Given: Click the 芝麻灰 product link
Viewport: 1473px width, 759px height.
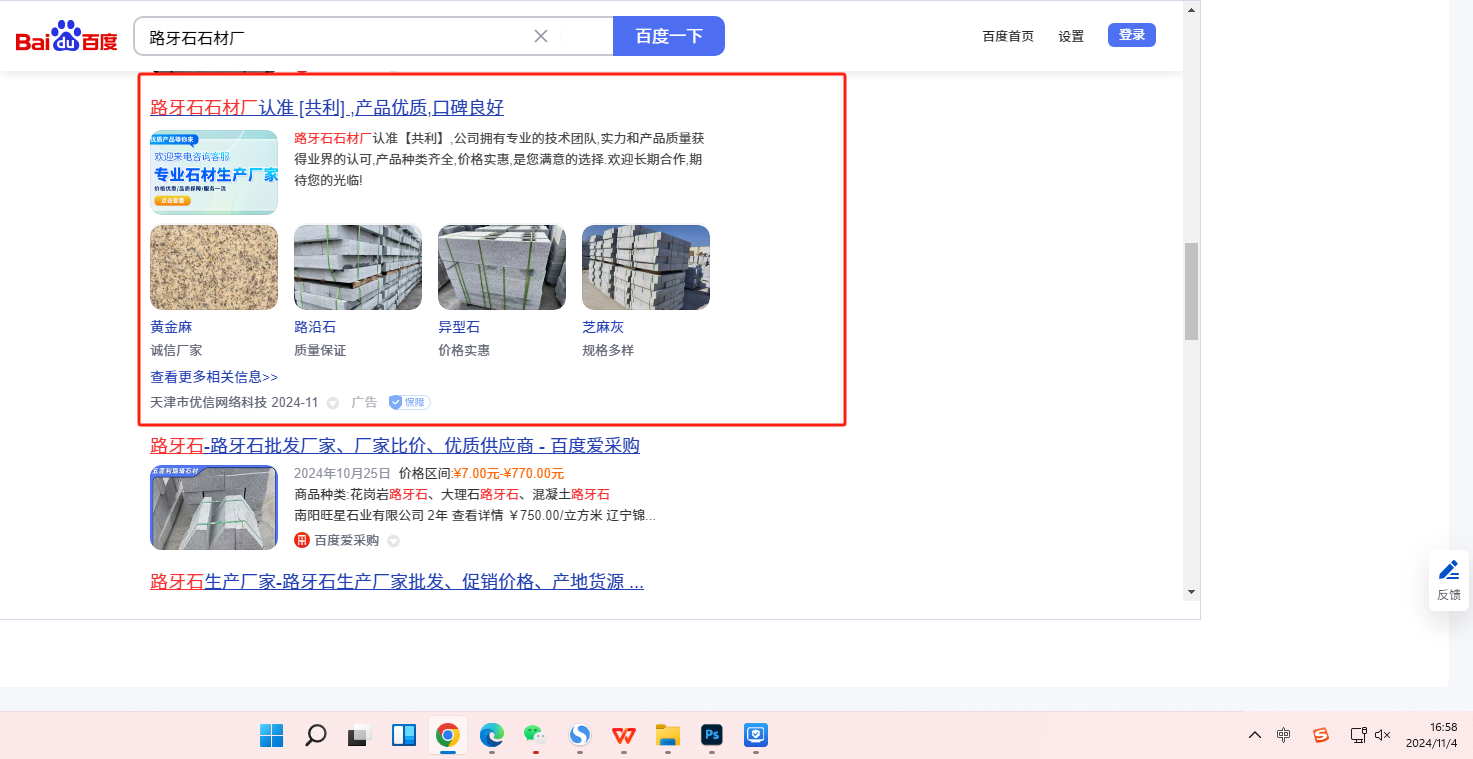Looking at the screenshot, I should pos(603,327).
